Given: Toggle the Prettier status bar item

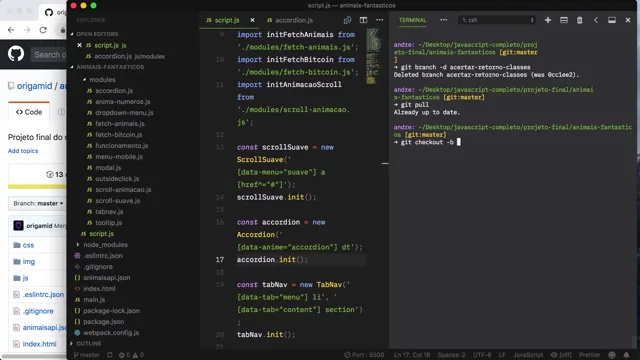Looking at the screenshot, I should pyautogui.click(x=589, y=355).
